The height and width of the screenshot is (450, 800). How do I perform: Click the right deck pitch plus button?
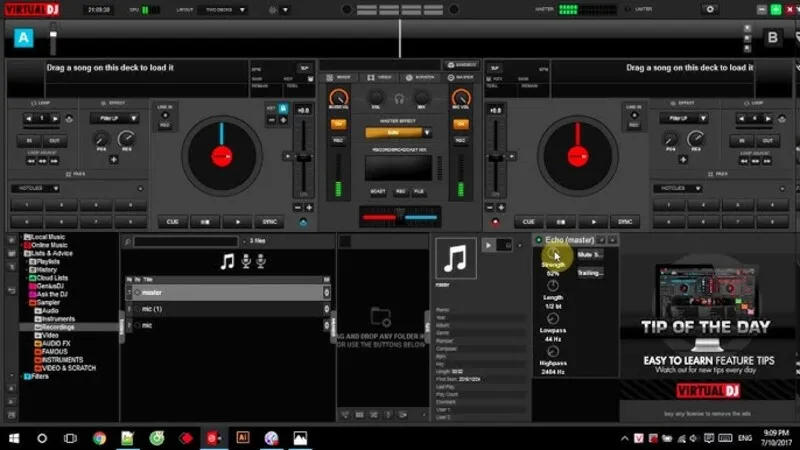501,208
